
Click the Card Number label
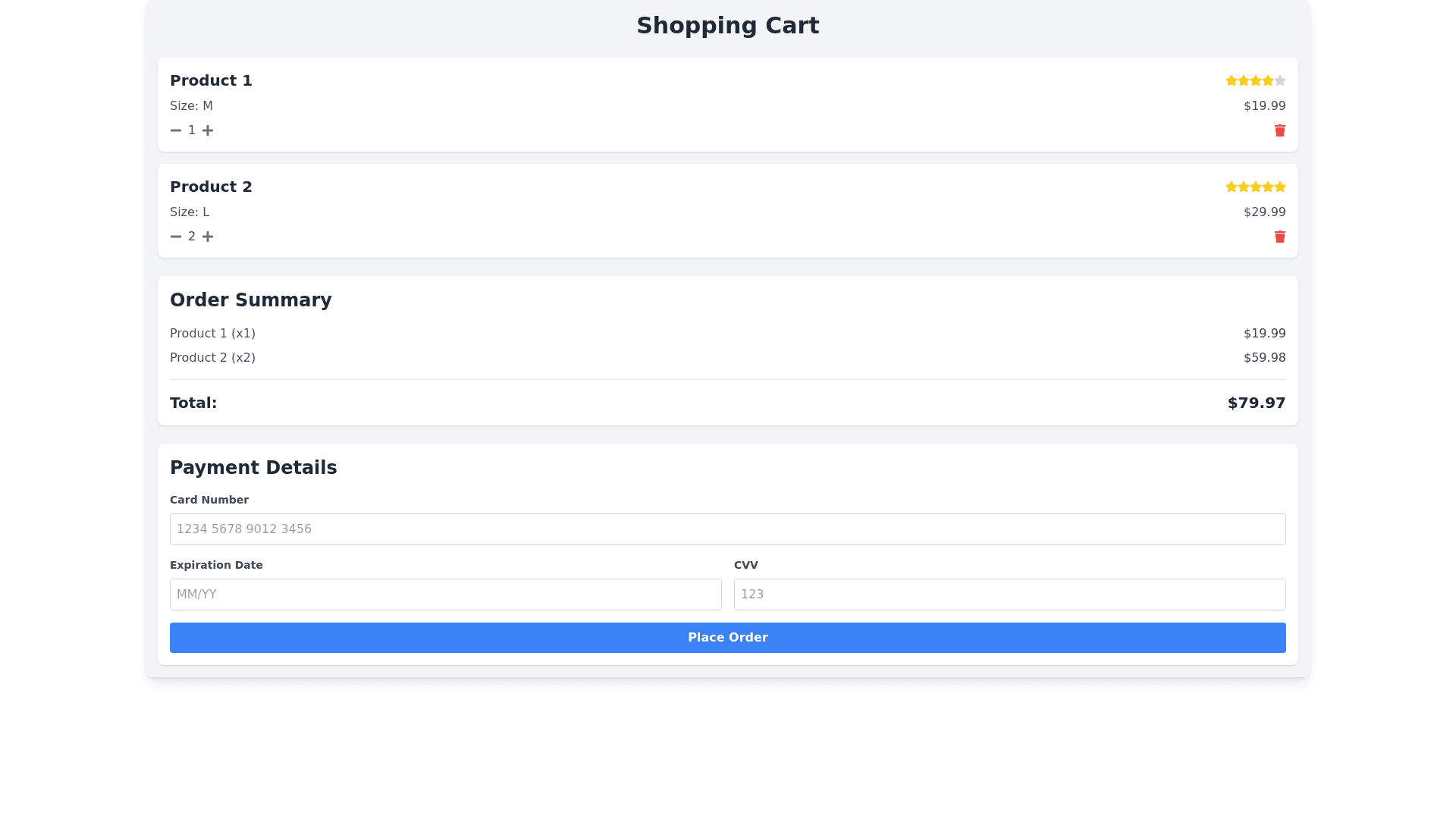[209, 500]
